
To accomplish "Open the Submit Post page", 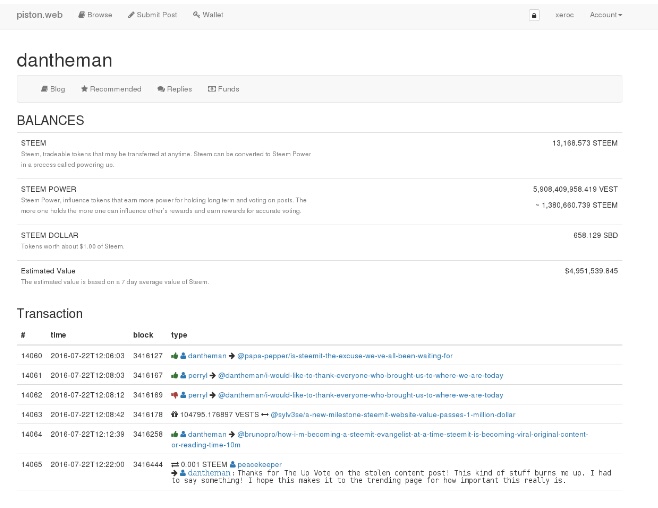I will point(152,15).
